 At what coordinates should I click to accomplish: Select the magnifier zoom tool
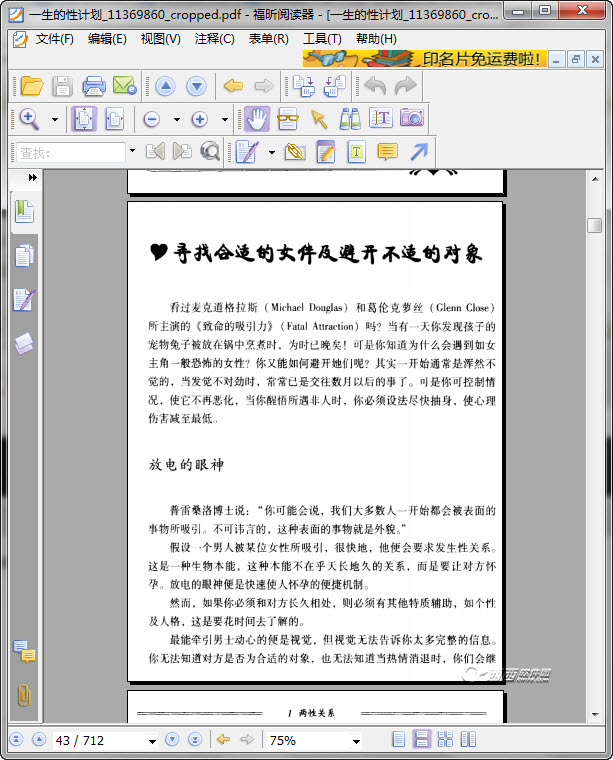click(29, 119)
